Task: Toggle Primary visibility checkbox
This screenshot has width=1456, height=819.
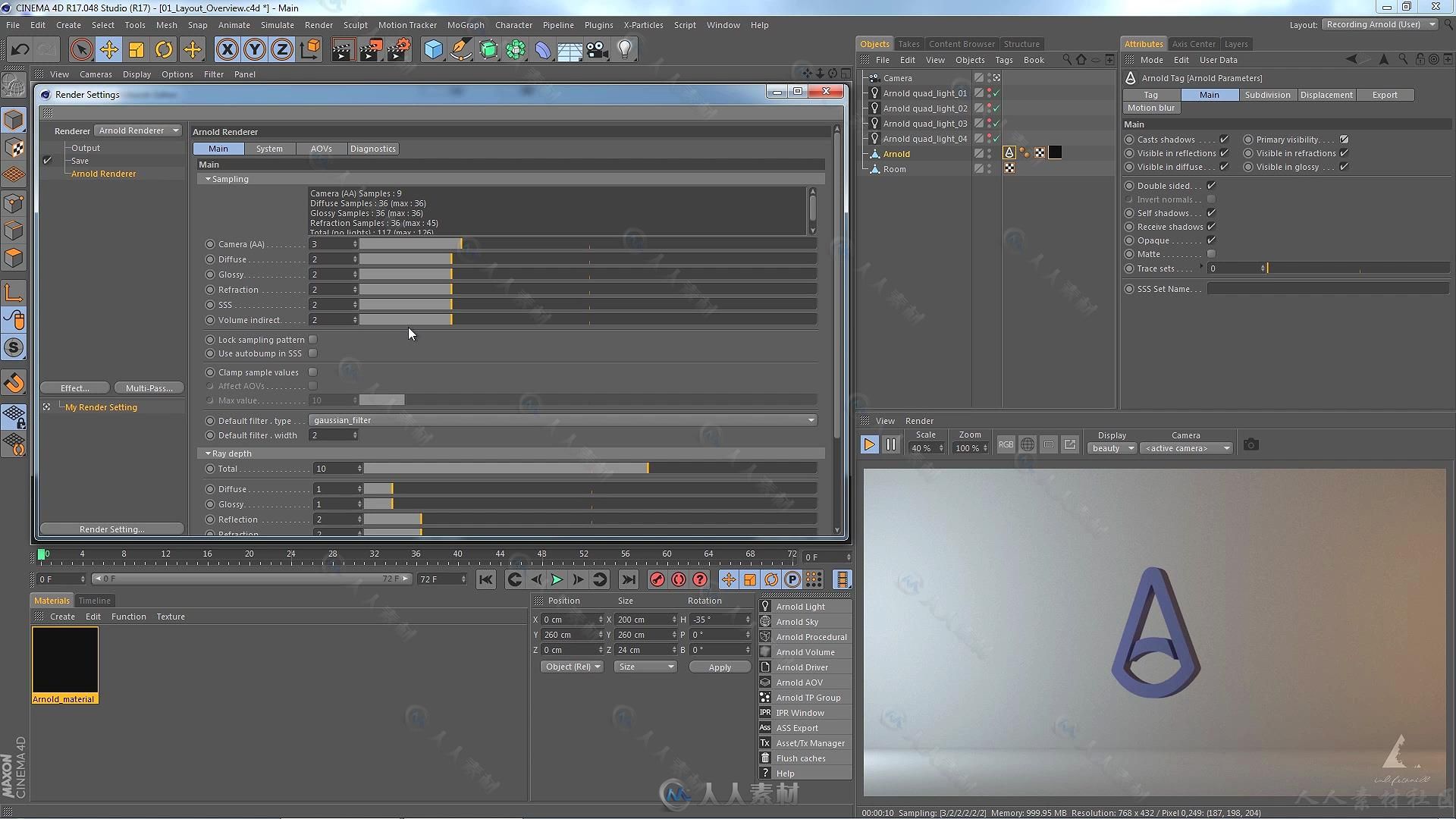Action: (1344, 140)
